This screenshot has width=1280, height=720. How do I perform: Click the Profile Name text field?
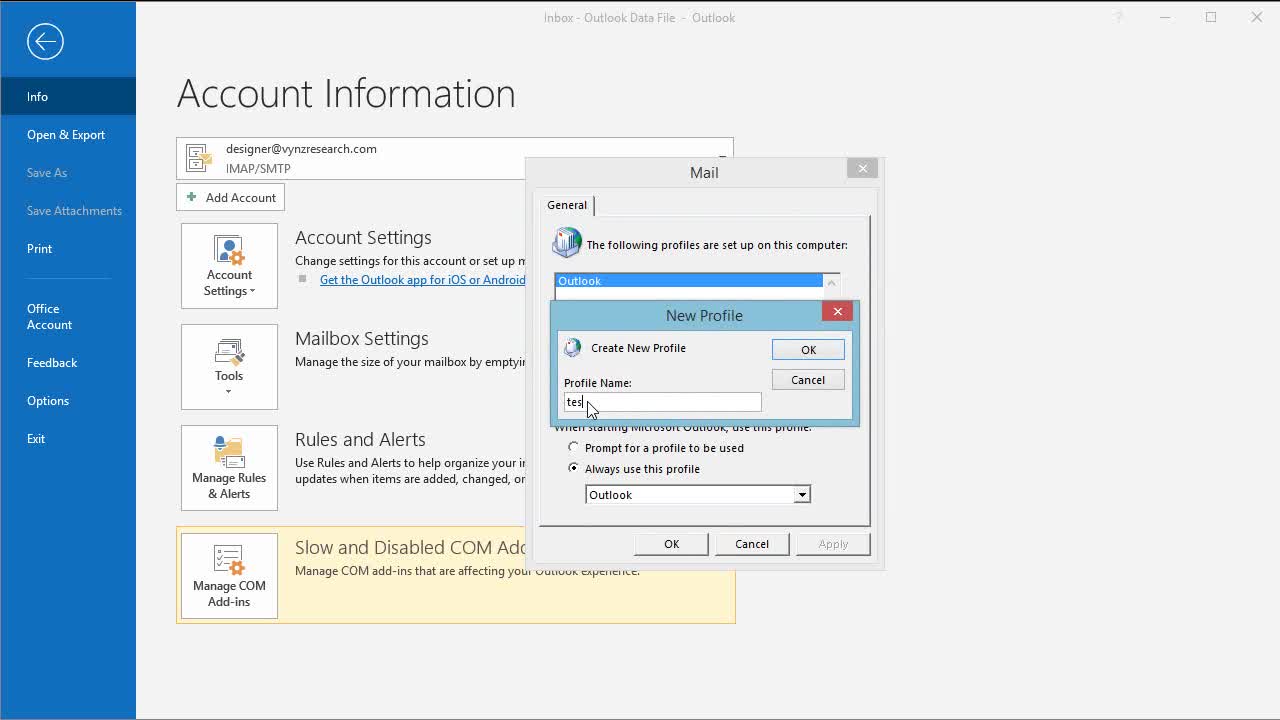click(662, 402)
